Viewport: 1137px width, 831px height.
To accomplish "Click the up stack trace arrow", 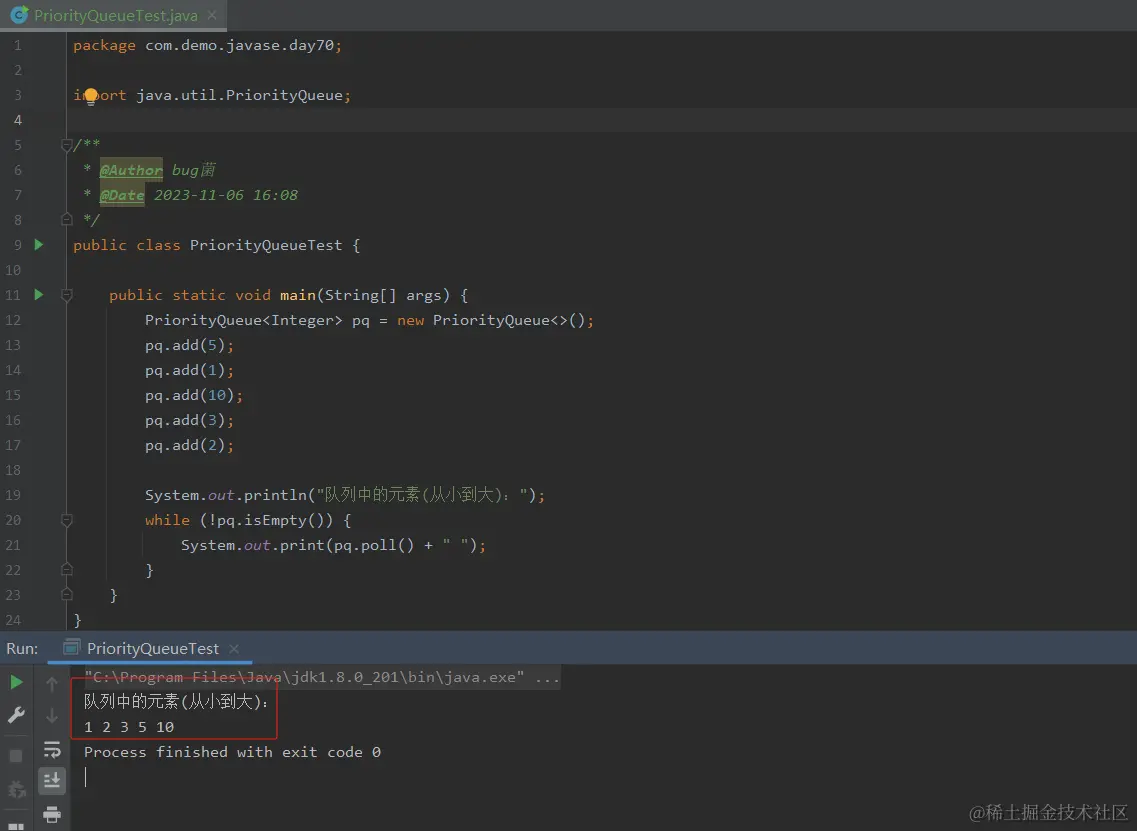I will coord(51,683).
